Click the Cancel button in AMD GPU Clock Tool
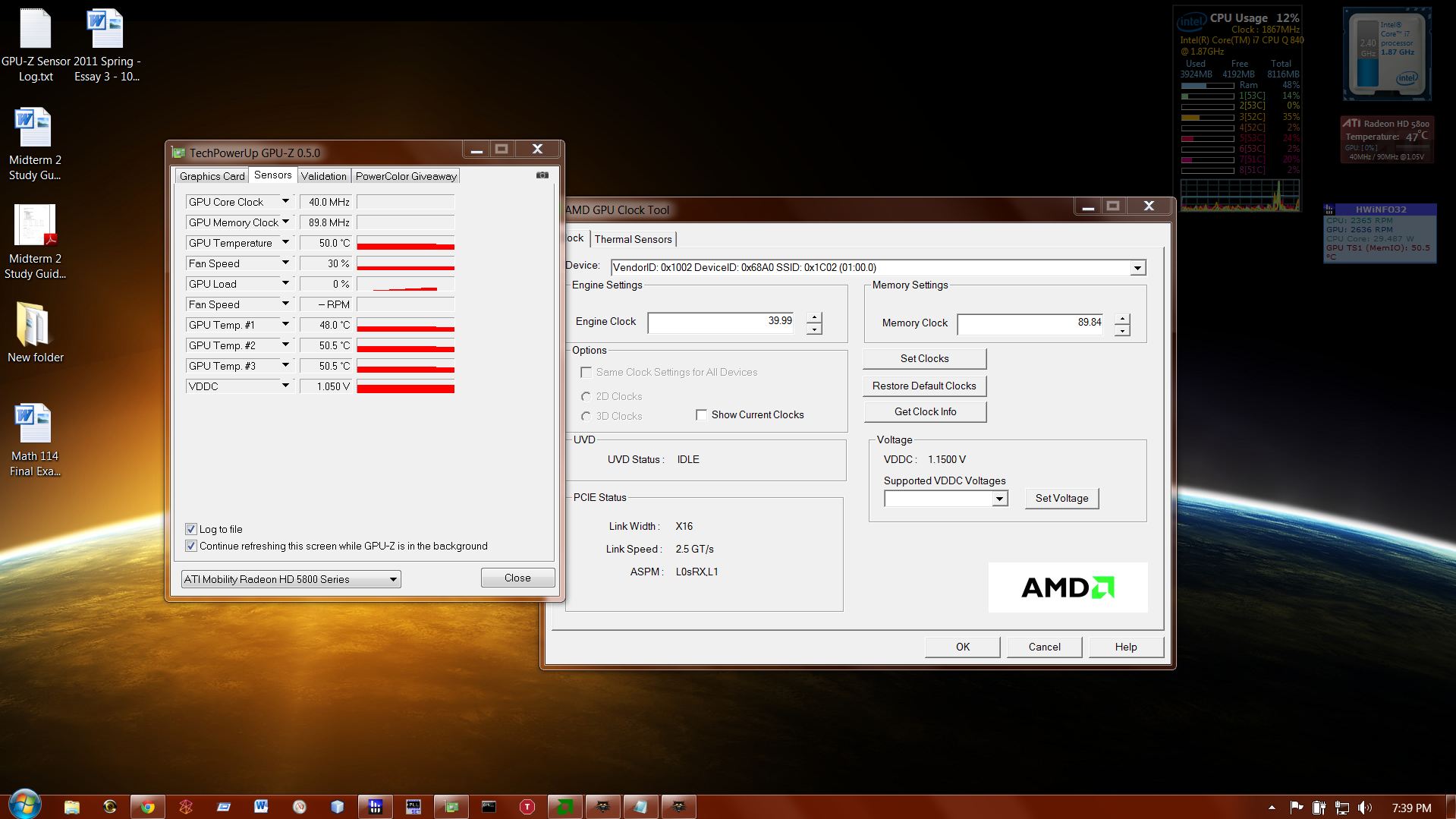This screenshot has width=1456, height=819. click(x=1045, y=647)
